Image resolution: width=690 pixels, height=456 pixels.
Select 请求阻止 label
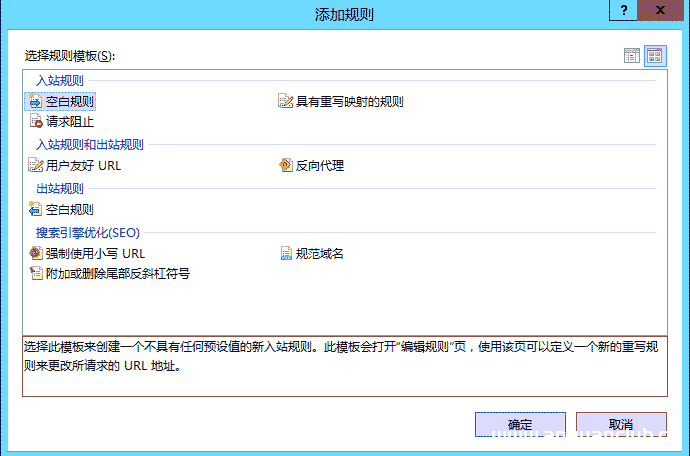[70, 121]
